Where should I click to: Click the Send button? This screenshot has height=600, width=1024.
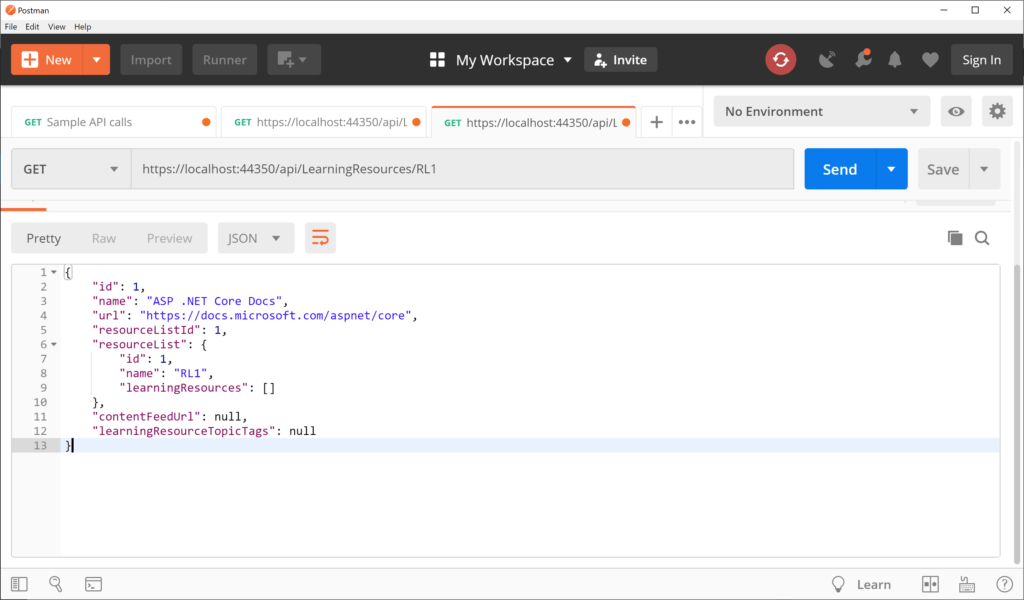[x=840, y=169]
